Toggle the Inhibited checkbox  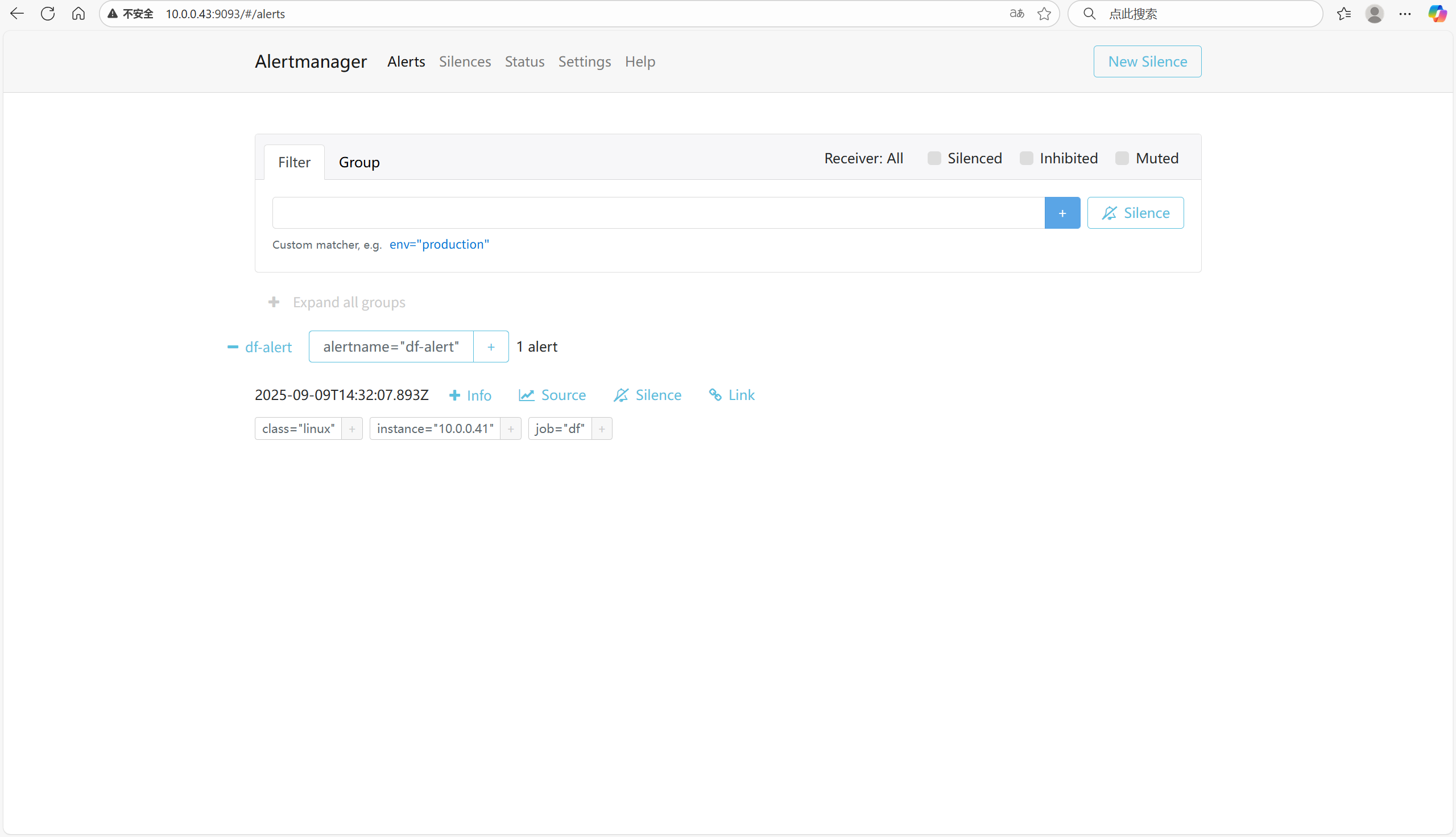(x=1026, y=158)
